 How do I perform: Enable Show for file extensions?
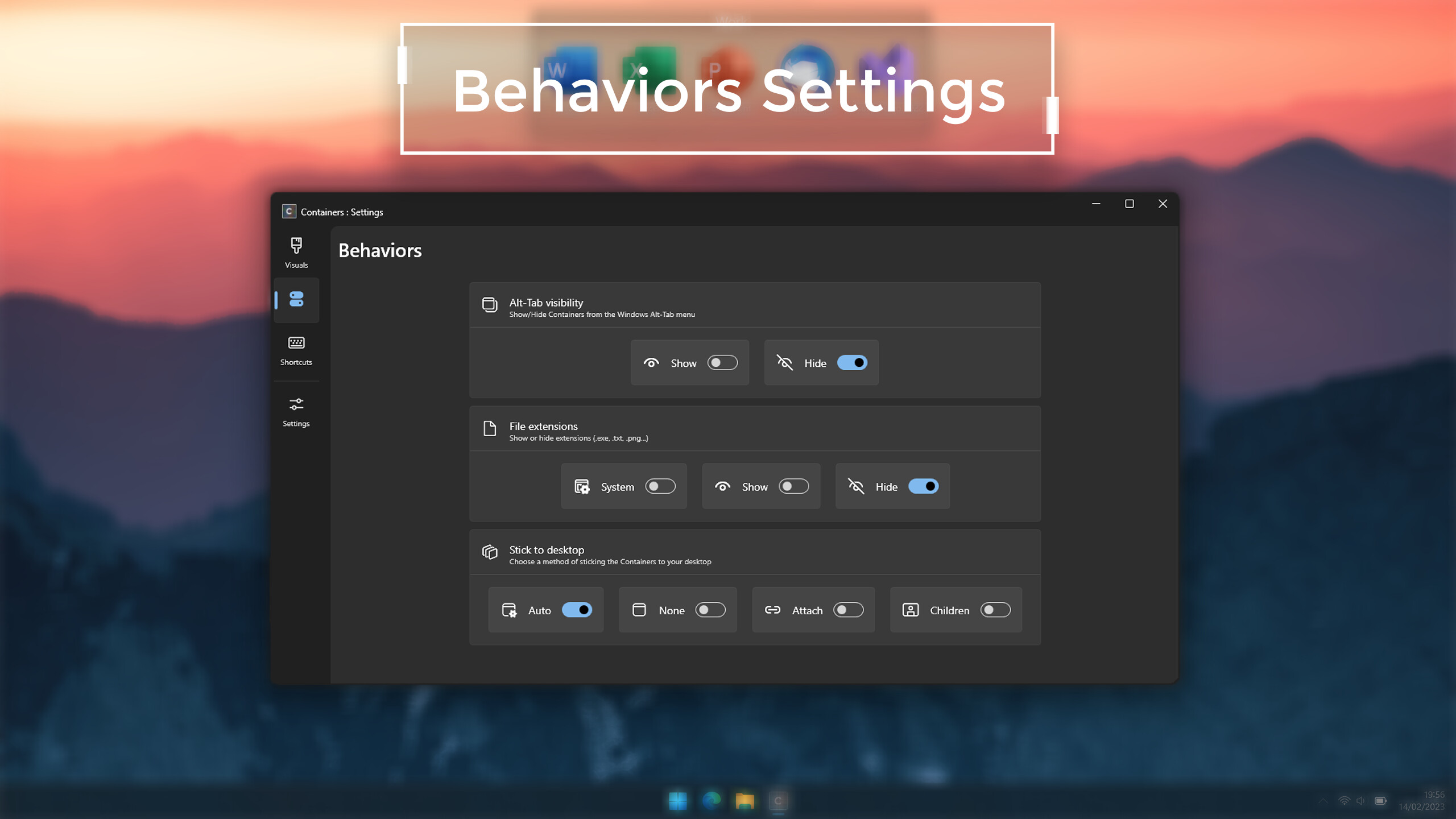click(x=793, y=486)
